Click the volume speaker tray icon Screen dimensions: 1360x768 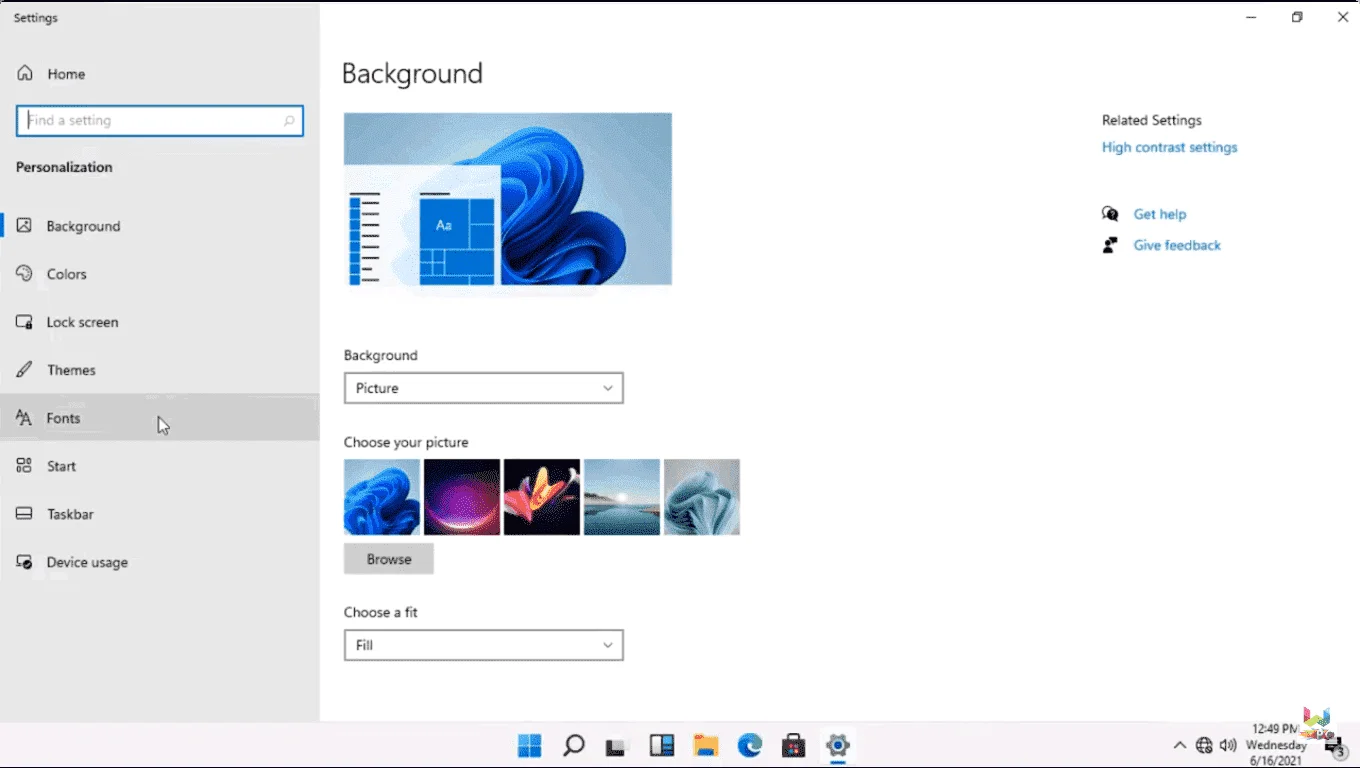point(1228,745)
